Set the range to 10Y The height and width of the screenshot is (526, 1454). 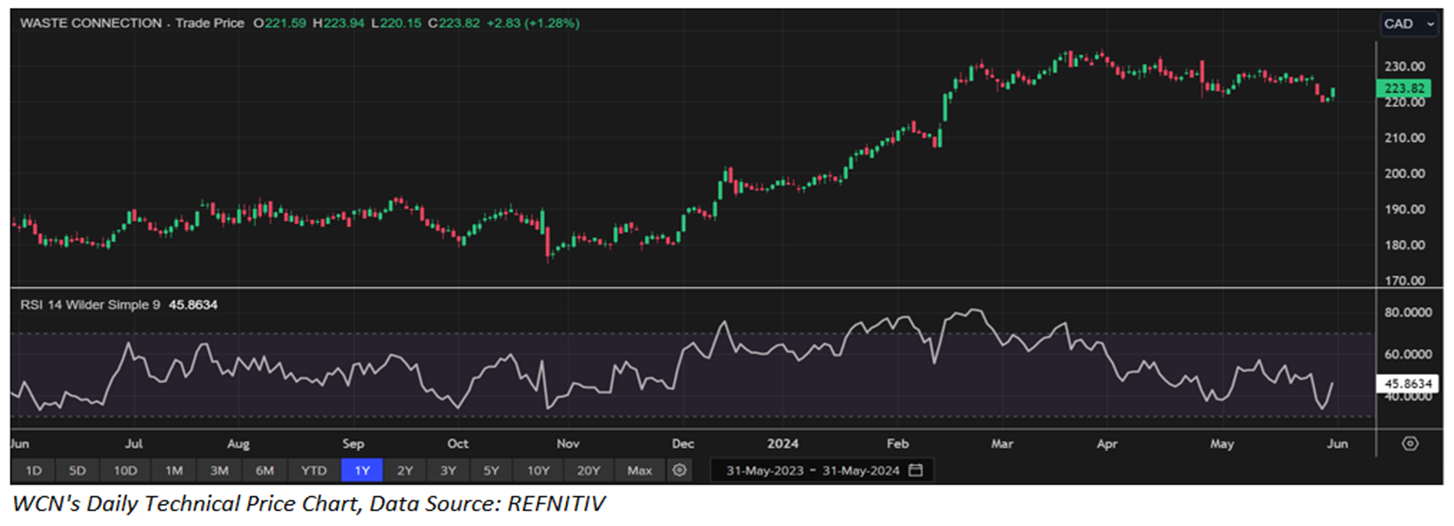click(x=538, y=470)
